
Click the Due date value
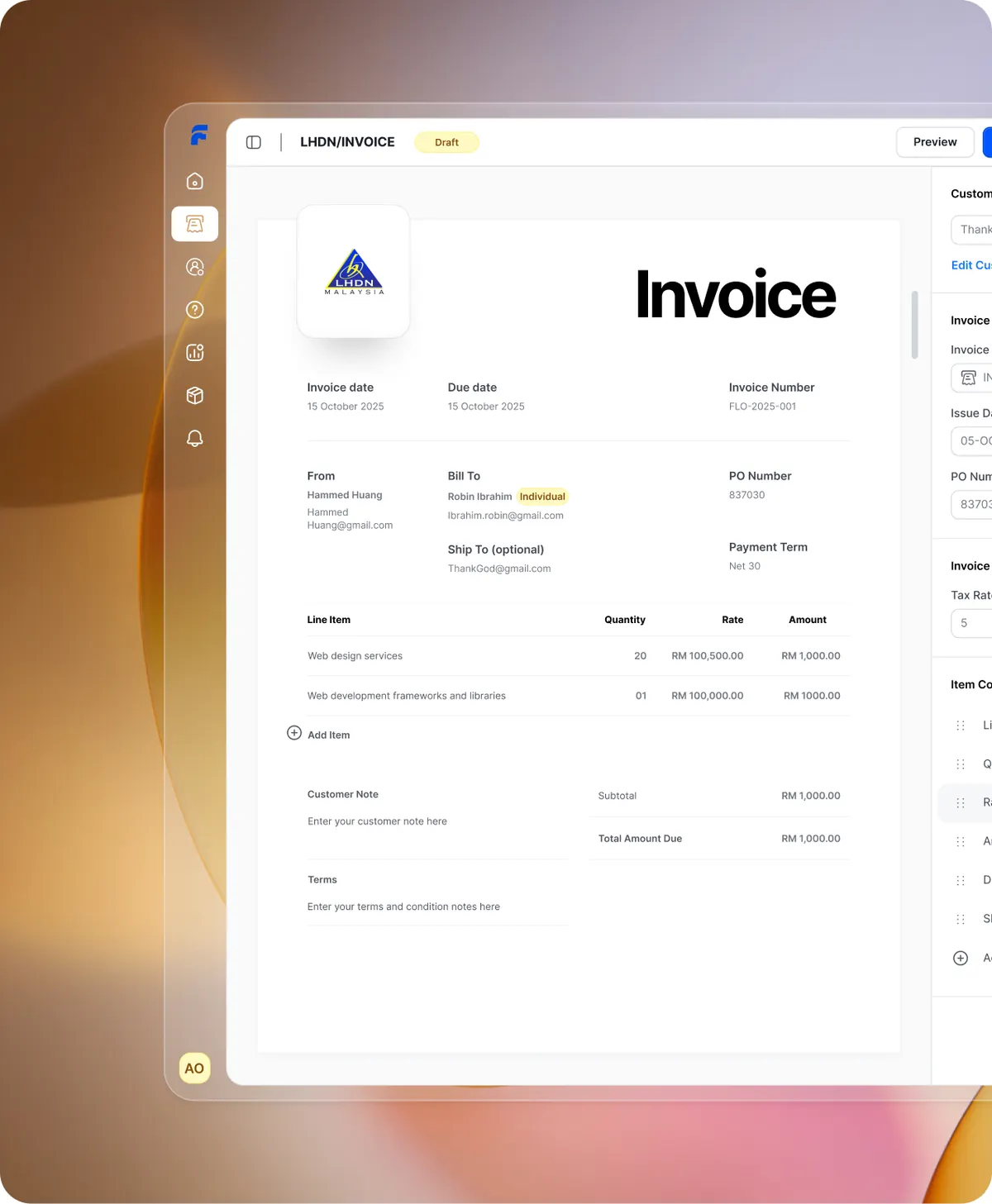pyautogui.click(x=486, y=407)
